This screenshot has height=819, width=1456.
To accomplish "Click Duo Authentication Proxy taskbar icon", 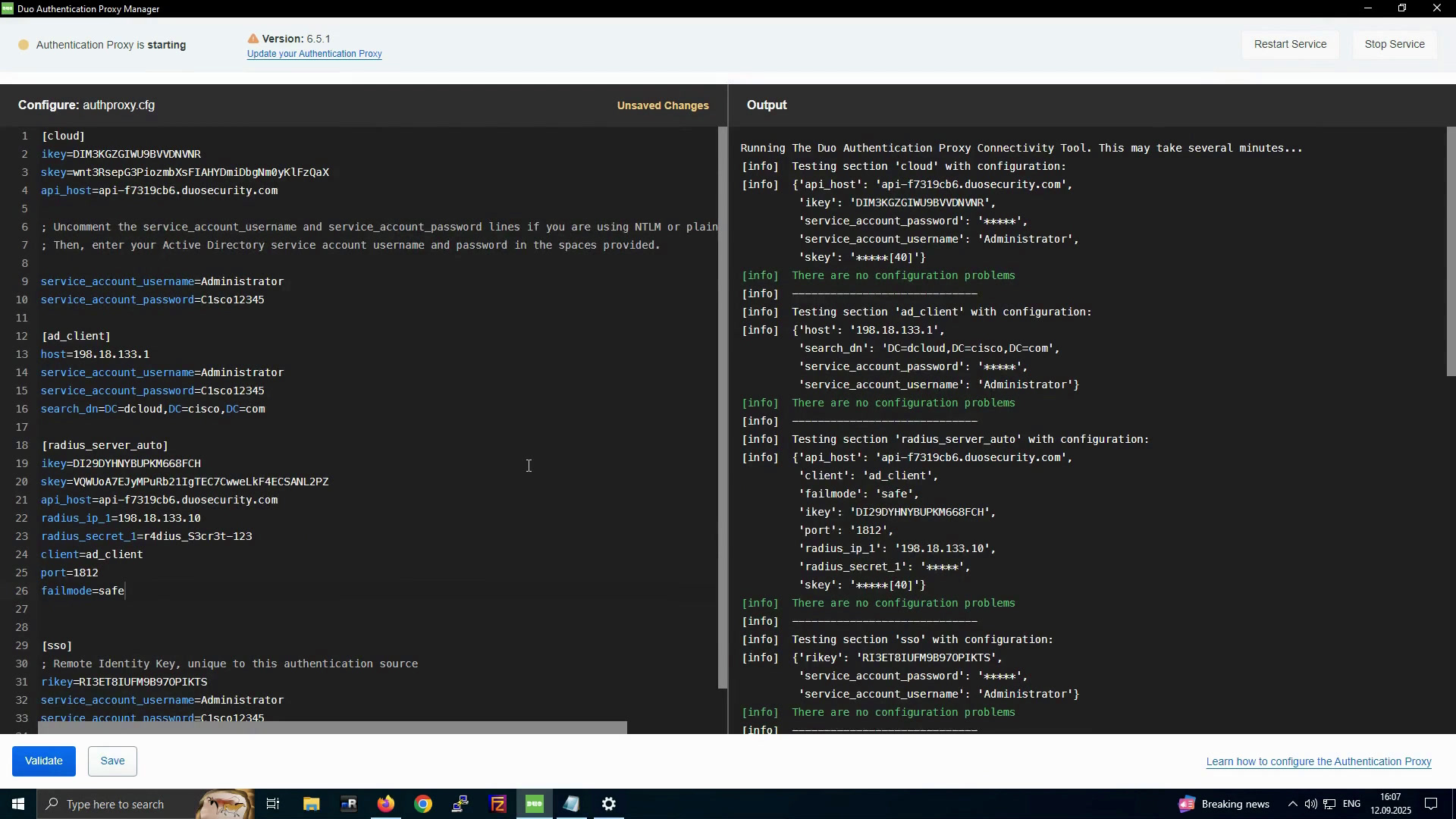I will point(535,805).
